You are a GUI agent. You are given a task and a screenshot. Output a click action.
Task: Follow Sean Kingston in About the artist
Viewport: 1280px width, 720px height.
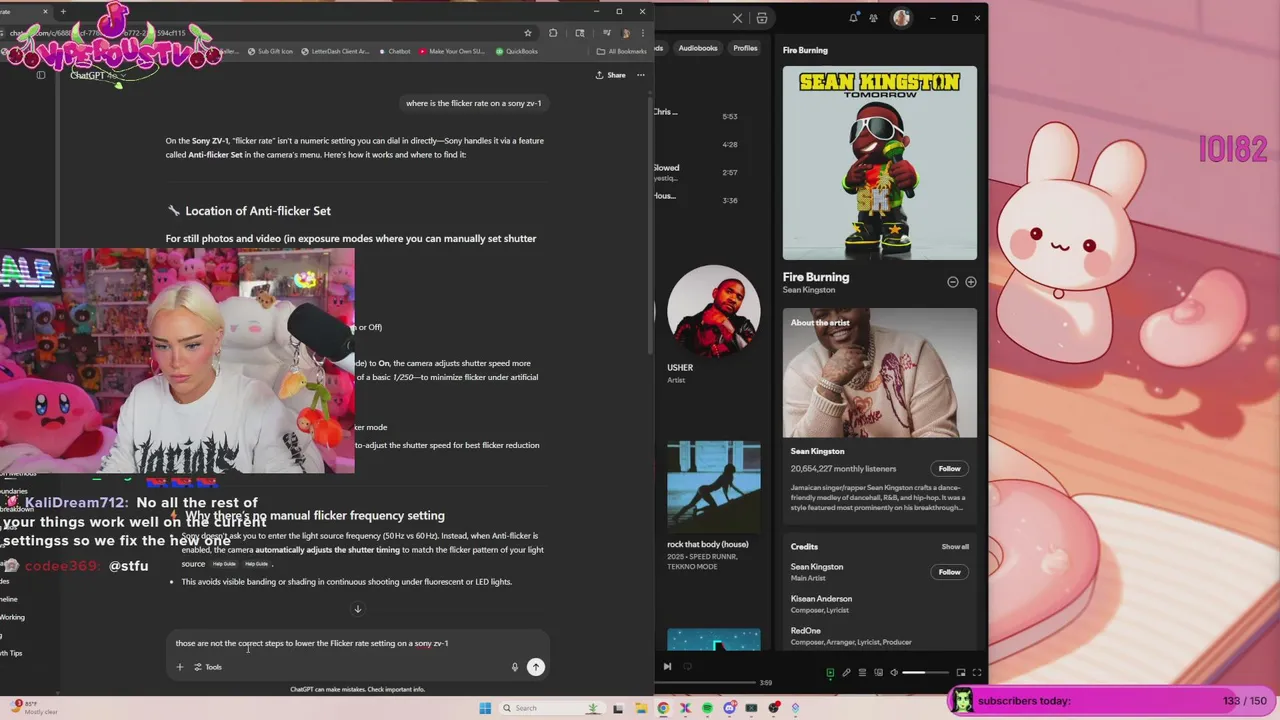click(x=949, y=468)
